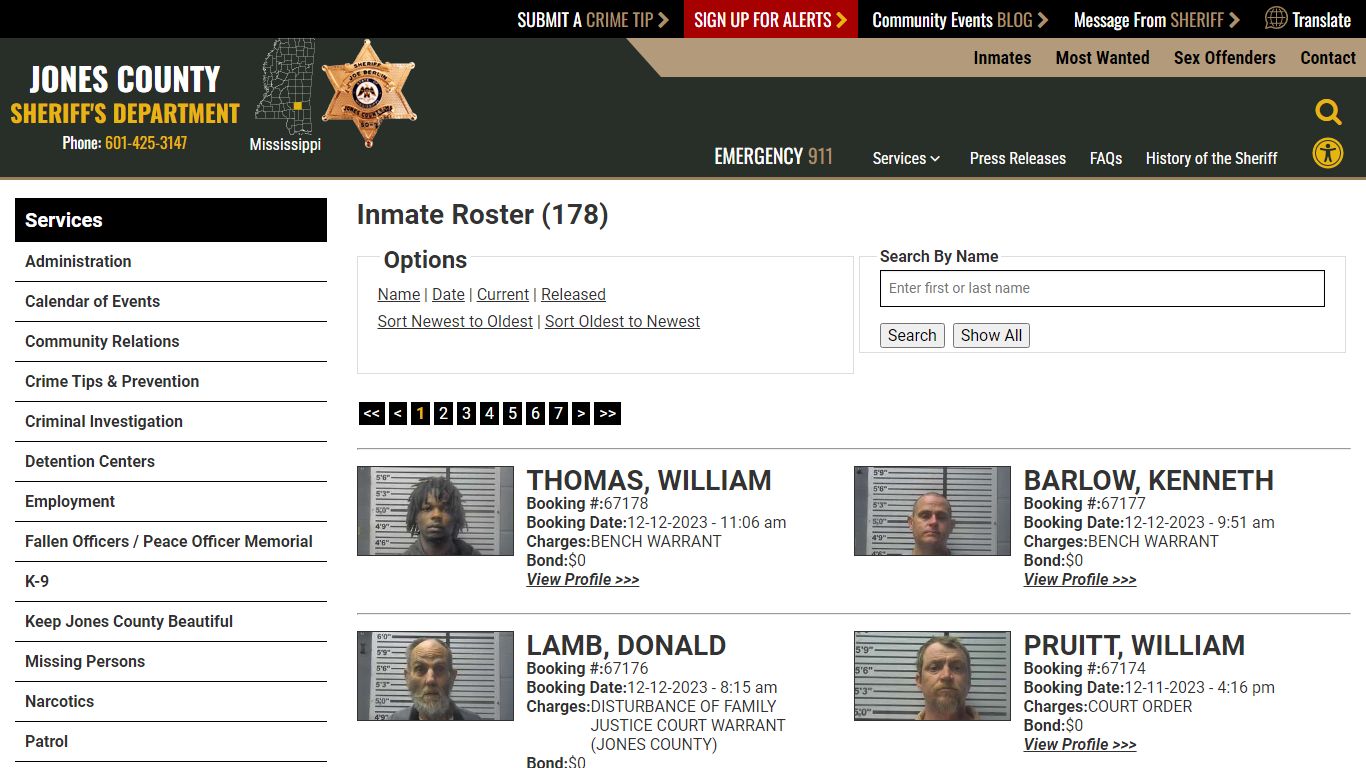Image resolution: width=1366 pixels, height=768 pixels.
Task: Choose Sort Oldest to Newest
Action: [622, 321]
